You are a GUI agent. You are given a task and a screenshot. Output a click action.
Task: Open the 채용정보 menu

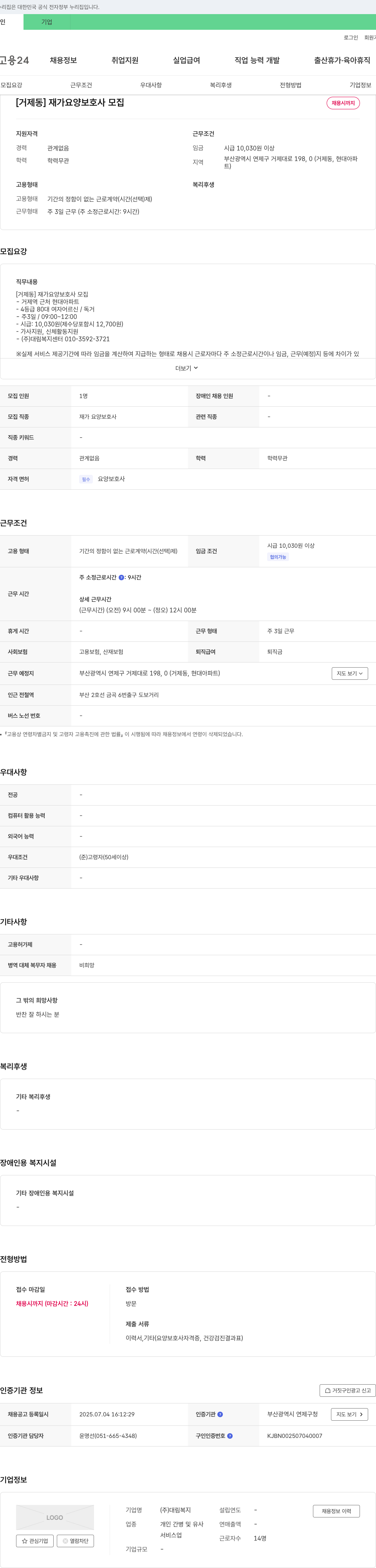(x=63, y=60)
